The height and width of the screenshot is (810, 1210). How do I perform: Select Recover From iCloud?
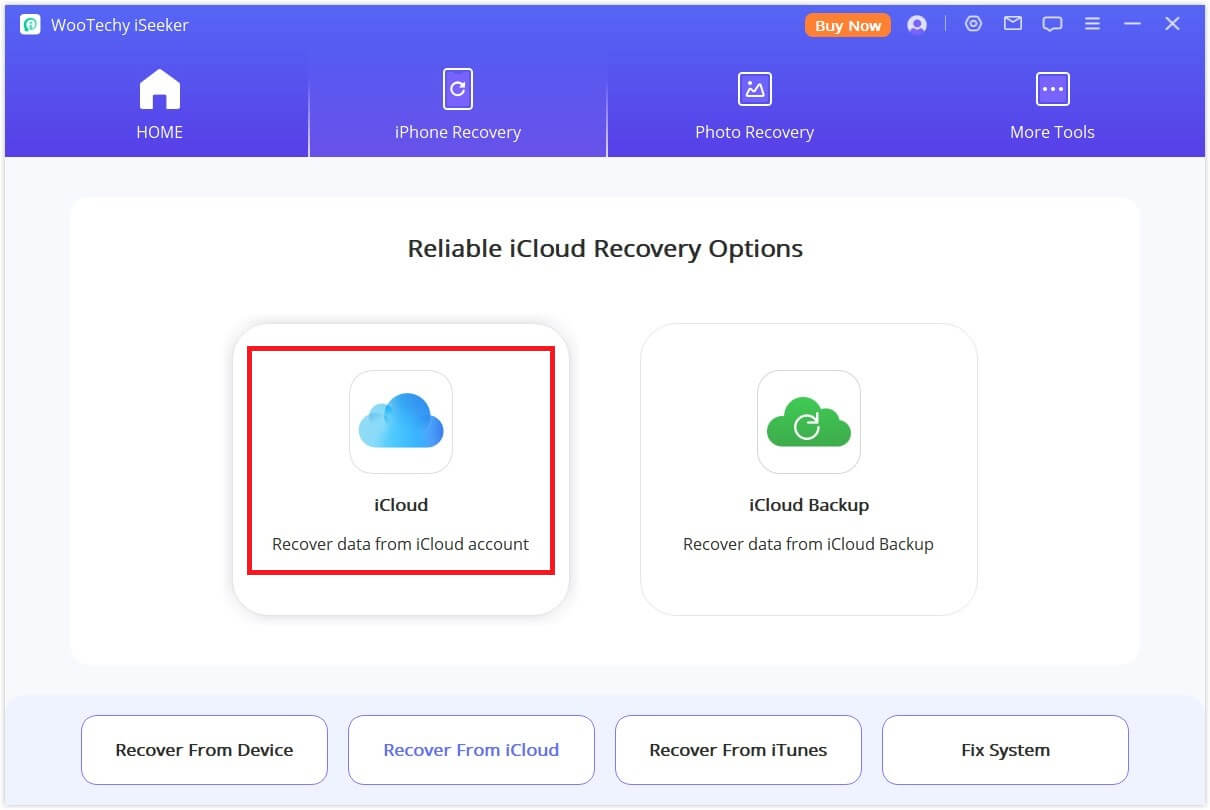(471, 749)
